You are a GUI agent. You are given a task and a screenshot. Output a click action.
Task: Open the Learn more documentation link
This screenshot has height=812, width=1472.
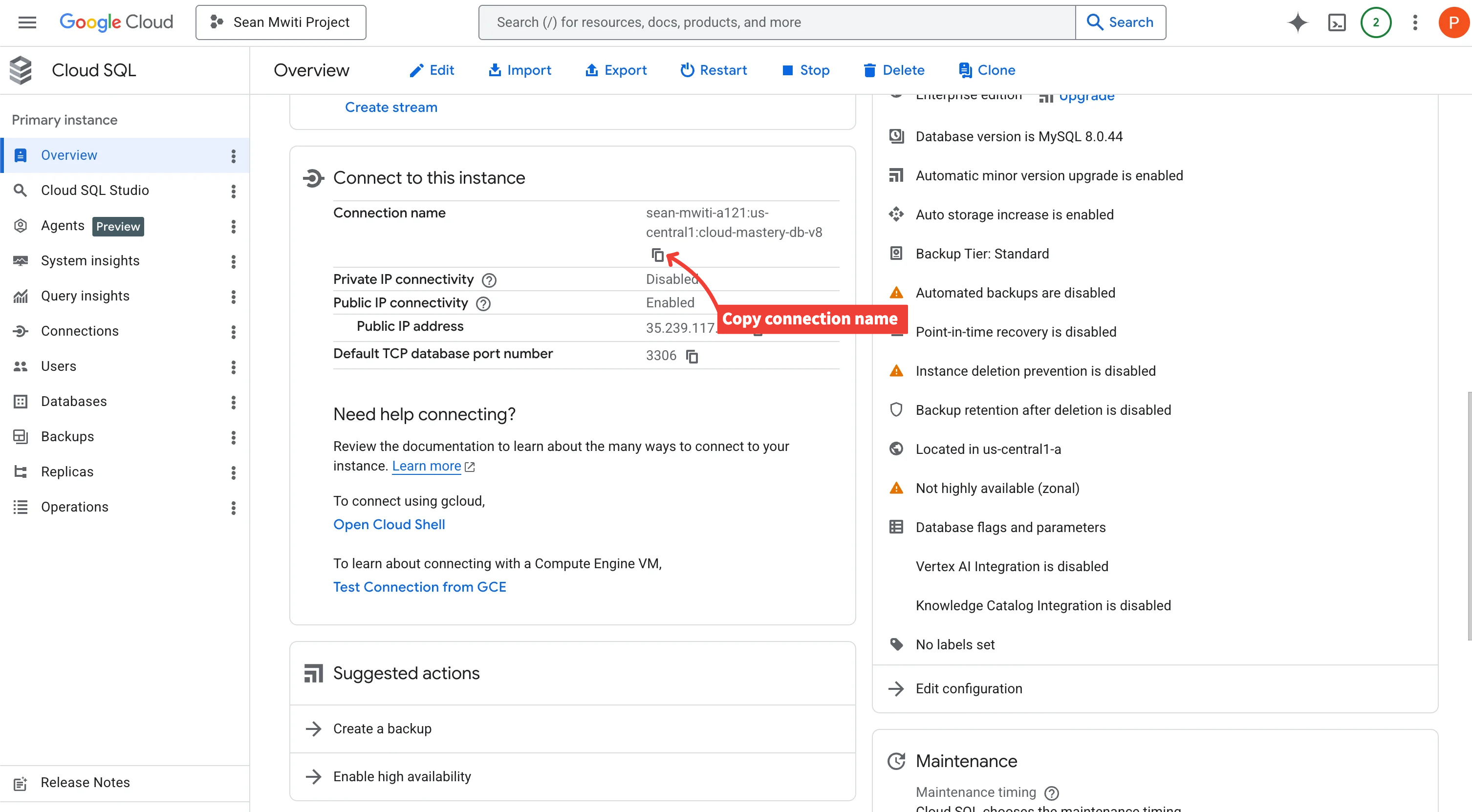click(426, 466)
